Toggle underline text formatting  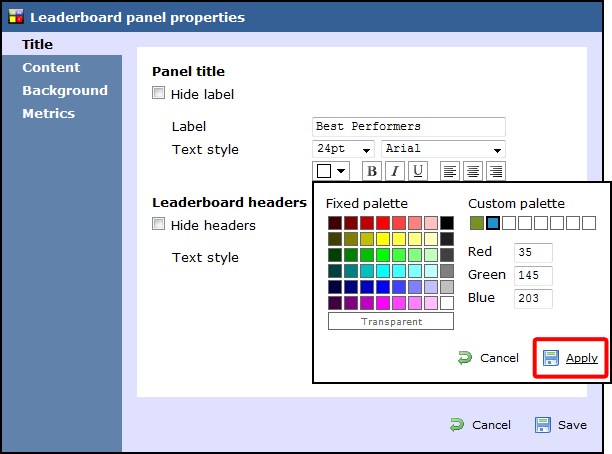tap(418, 171)
